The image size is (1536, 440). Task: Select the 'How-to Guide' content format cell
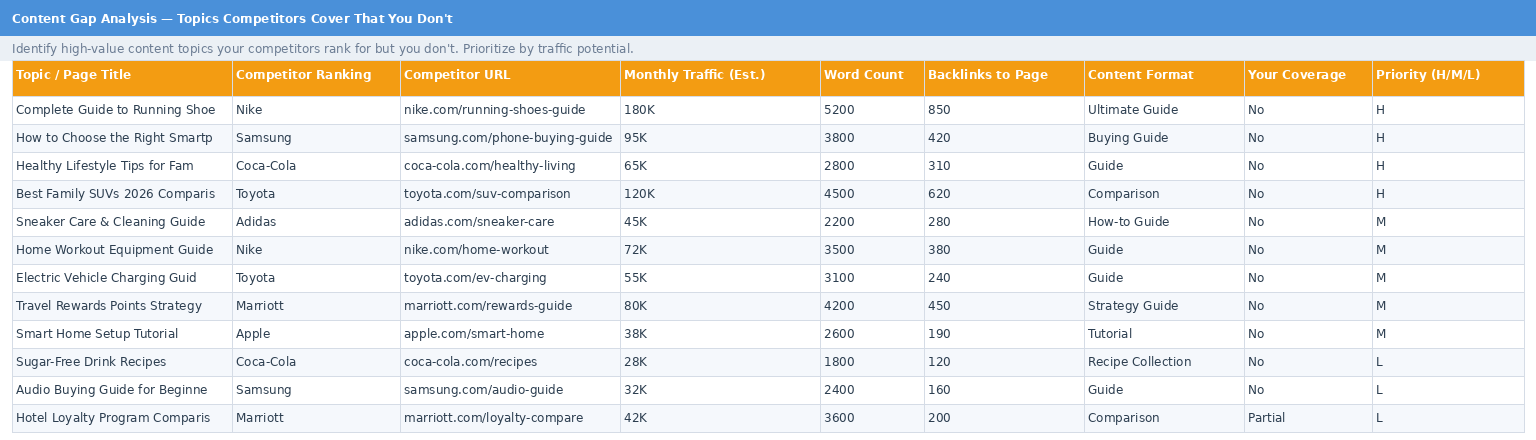point(1164,222)
